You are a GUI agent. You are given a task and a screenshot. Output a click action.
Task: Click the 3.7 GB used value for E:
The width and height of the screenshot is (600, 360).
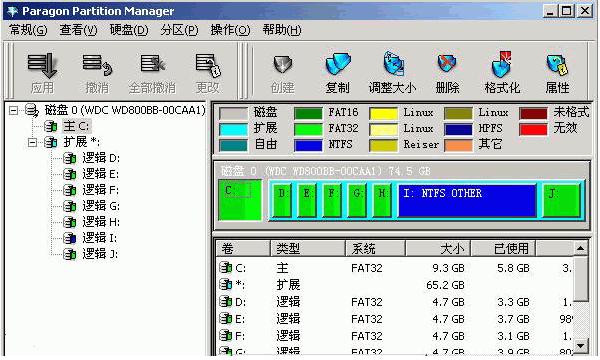point(513,319)
